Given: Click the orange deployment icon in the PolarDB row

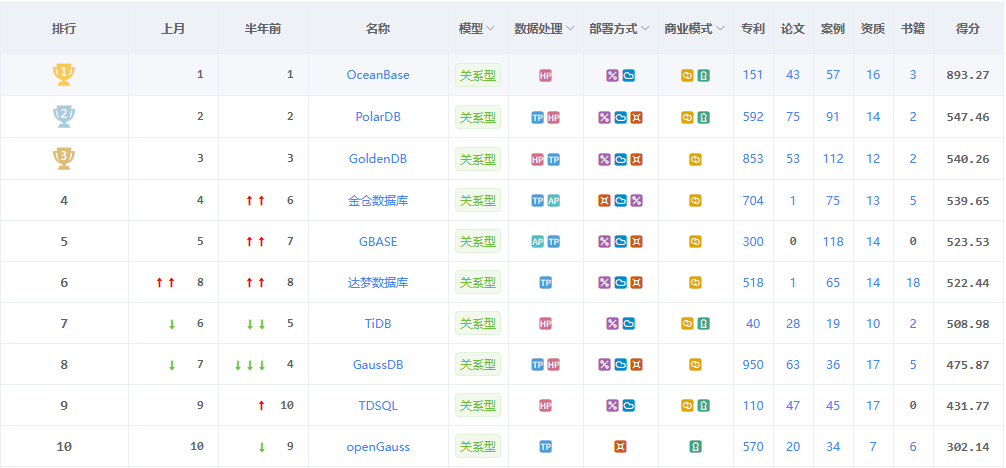Looking at the screenshot, I should click(636, 117).
